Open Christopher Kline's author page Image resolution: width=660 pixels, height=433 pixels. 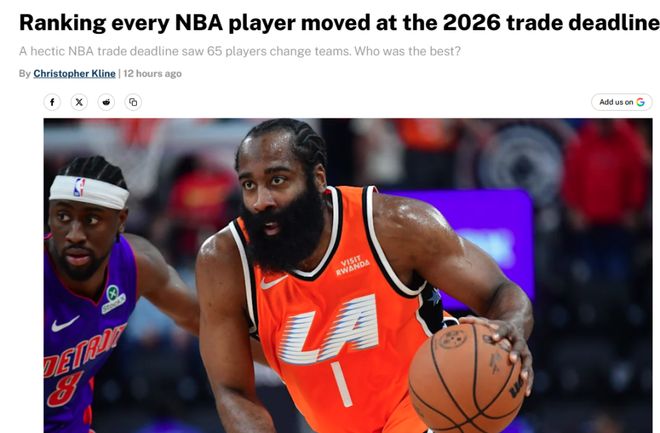(75, 74)
